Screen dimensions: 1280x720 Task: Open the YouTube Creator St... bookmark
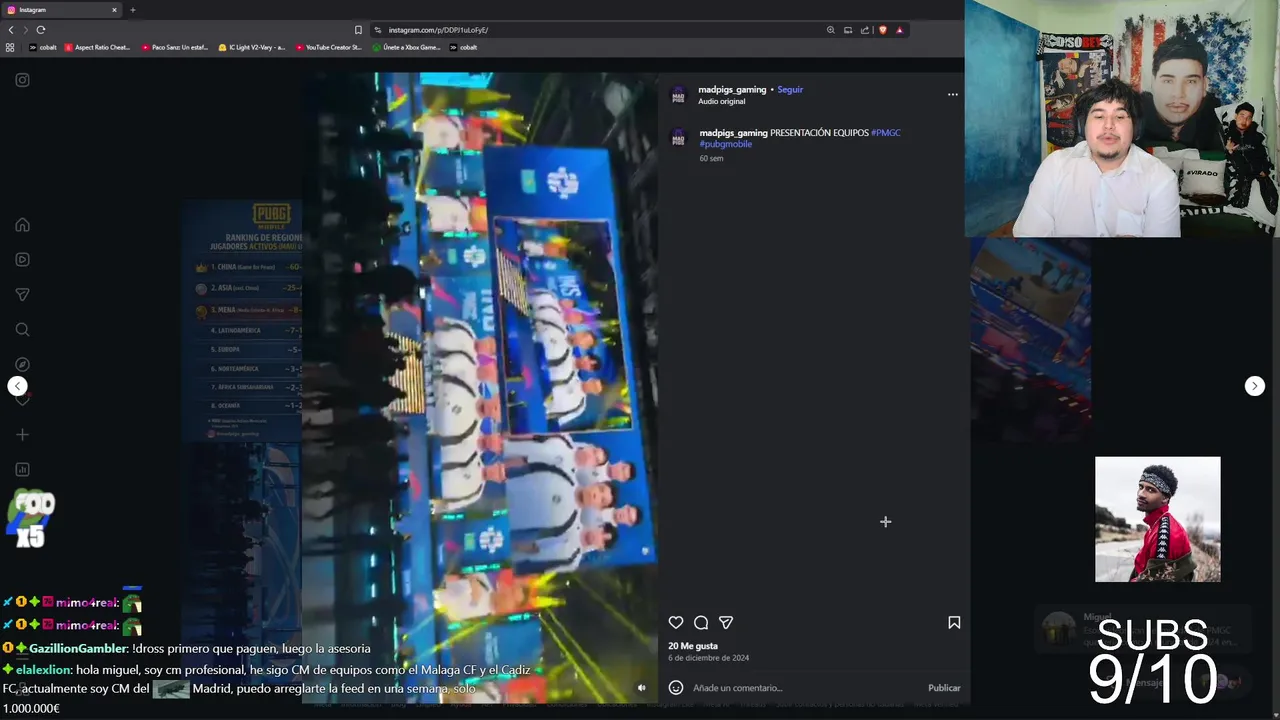(x=328, y=47)
